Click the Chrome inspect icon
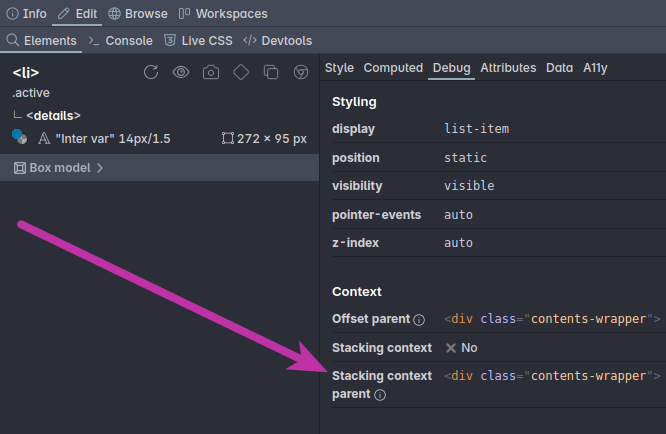 [301, 72]
